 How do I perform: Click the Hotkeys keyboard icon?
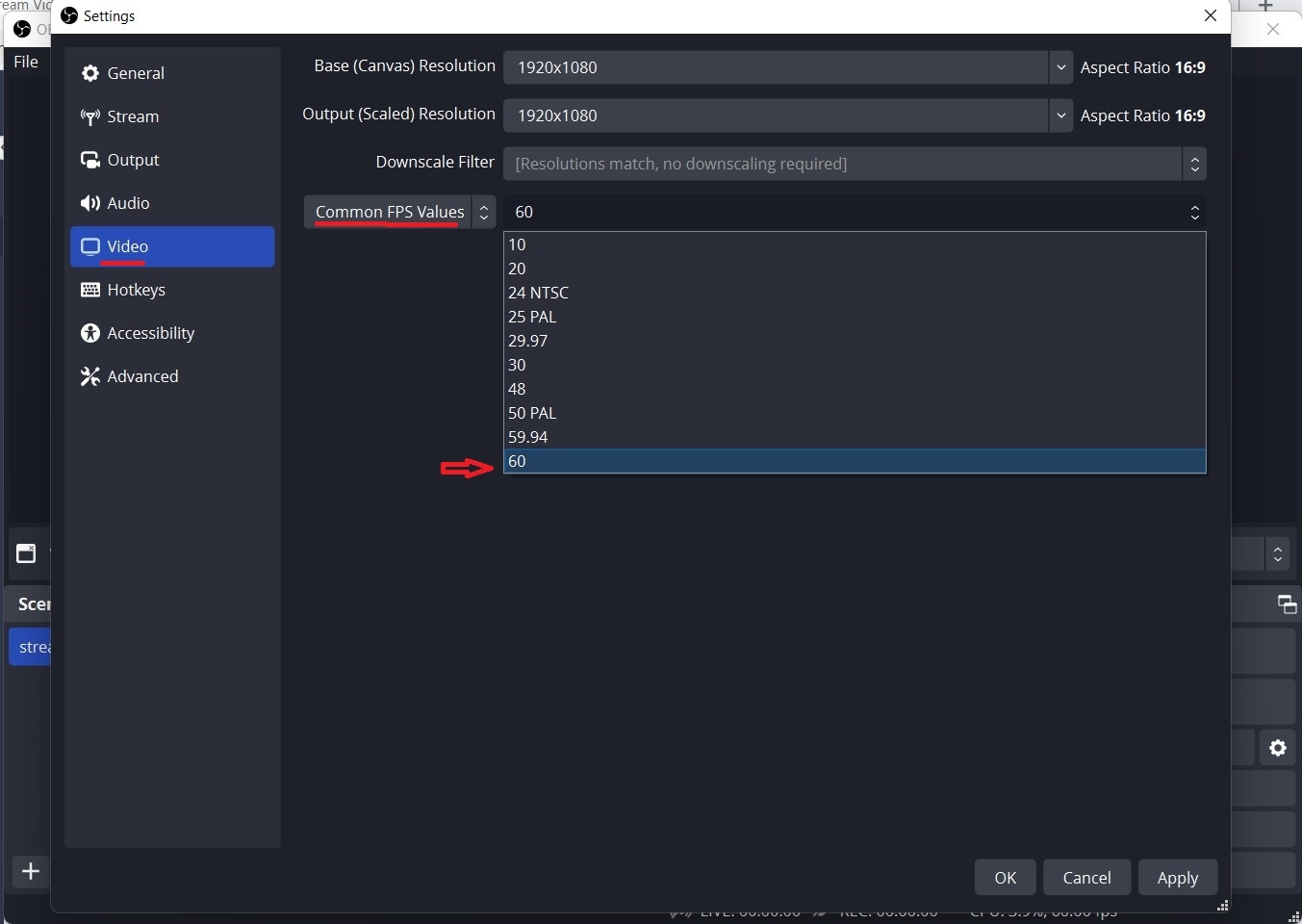[x=90, y=290]
